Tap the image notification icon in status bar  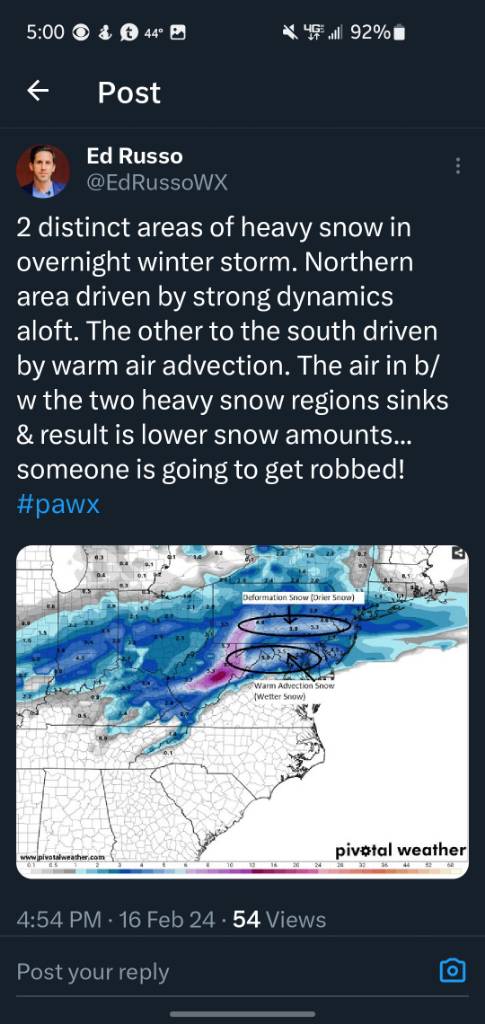click(178, 32)
